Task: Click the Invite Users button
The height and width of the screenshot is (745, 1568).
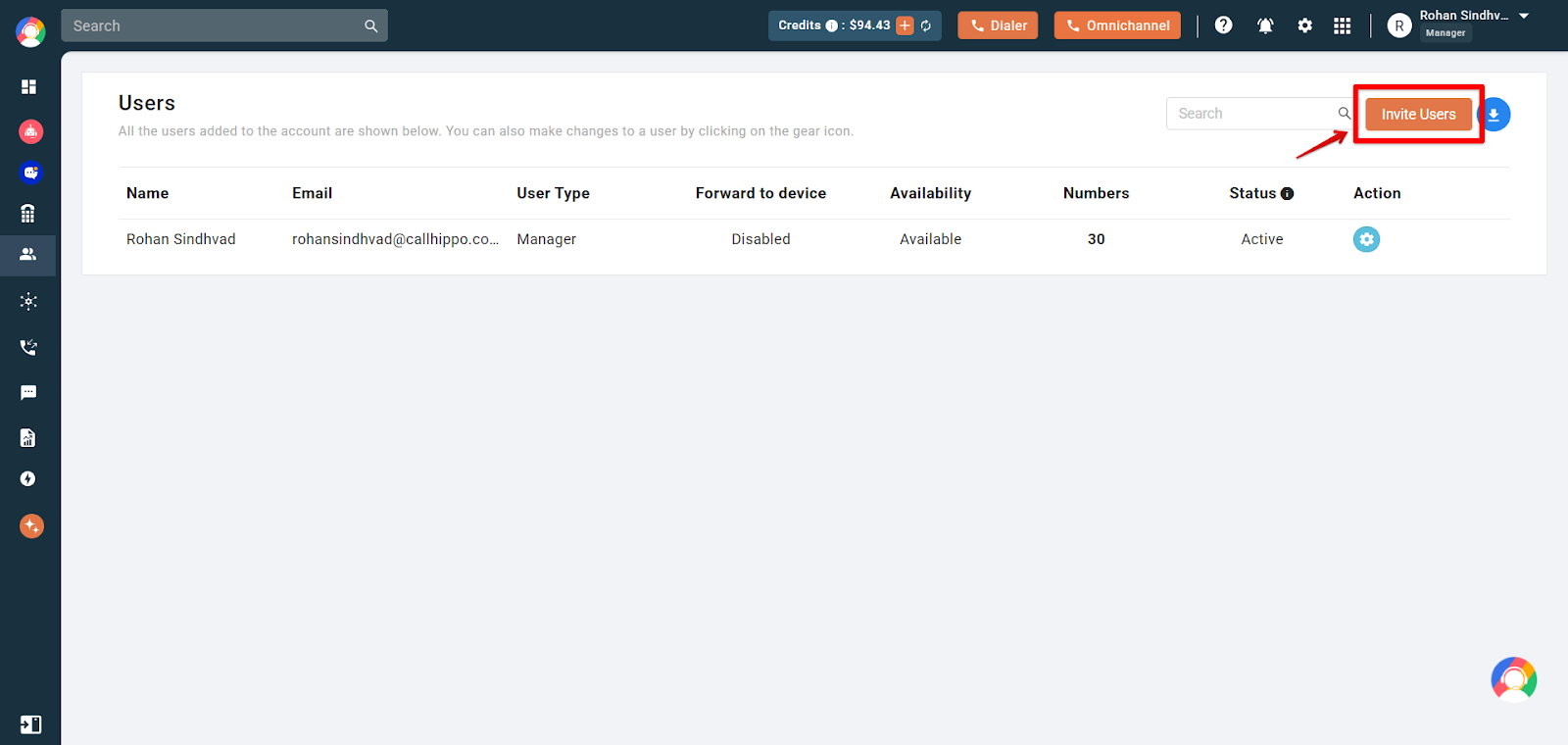Action: coord(1418,114)
